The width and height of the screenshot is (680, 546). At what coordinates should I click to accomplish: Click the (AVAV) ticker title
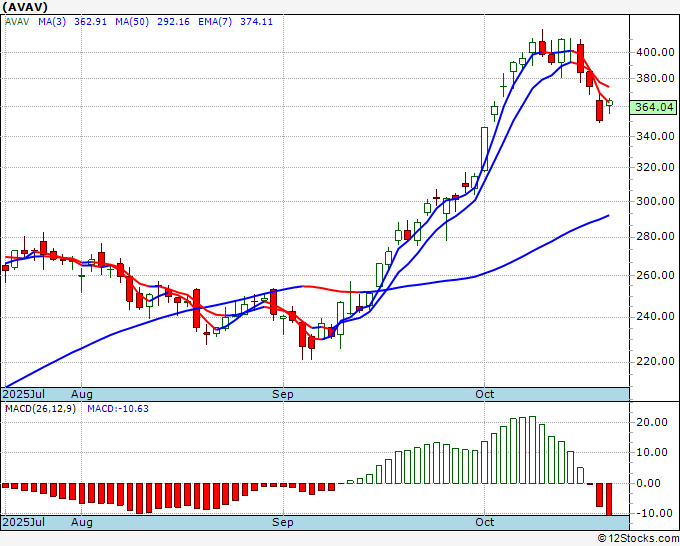[25, 7]
